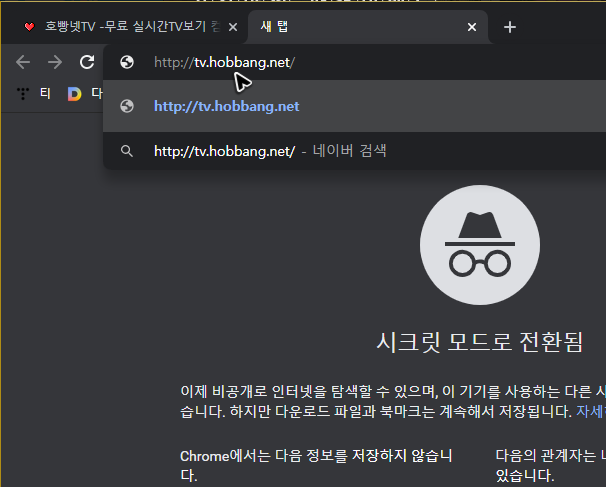Viewport: 606px width, 487px height.
Task: Click the incognito hat and glasses icon
Action: pos(480,245)
